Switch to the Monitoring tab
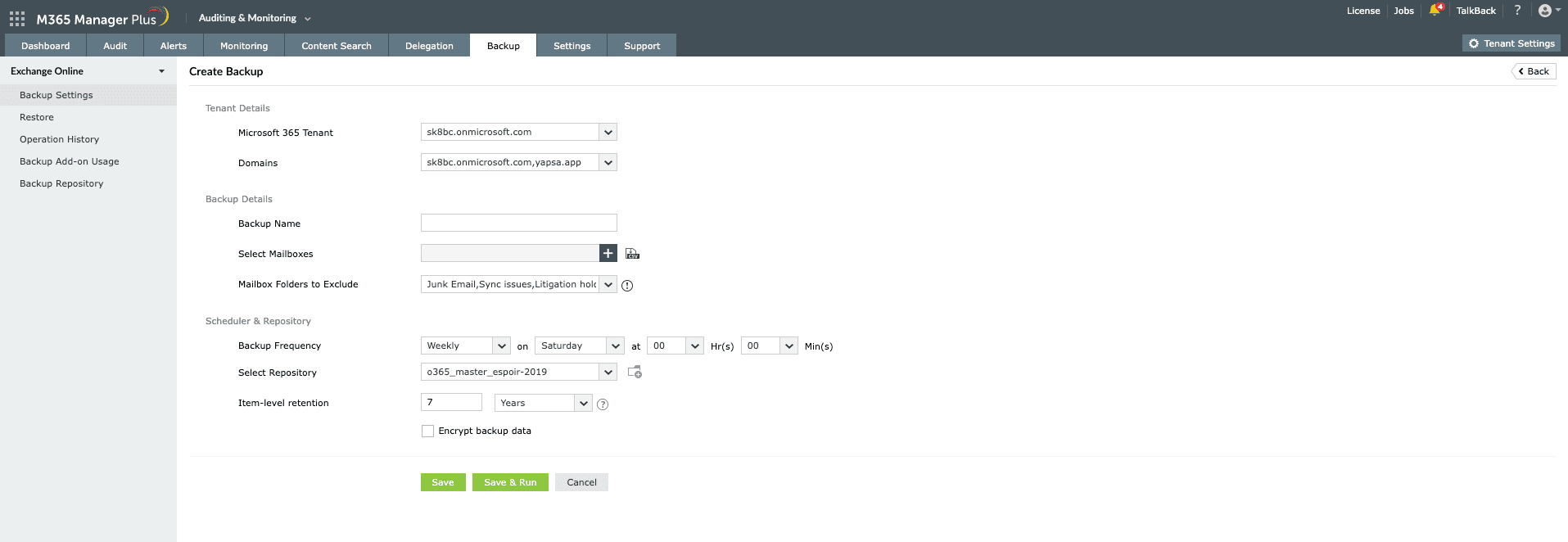This screenshot has width=1568, height=542. pos(244,46)
